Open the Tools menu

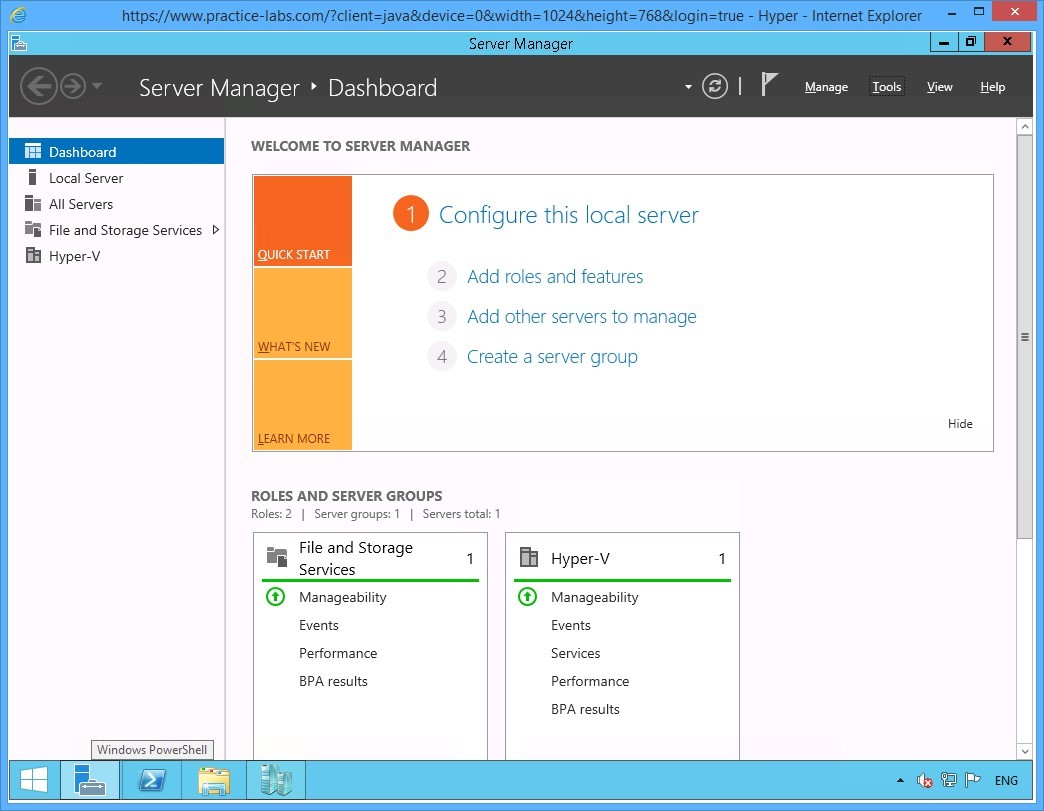click(x=886, y=87)
